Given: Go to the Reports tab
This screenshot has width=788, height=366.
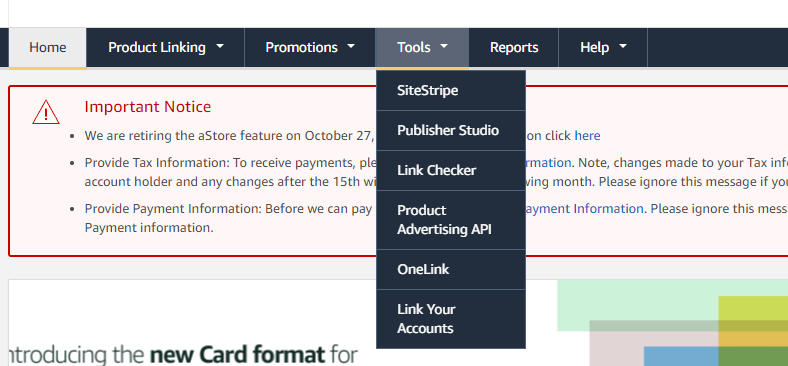Looking at the screenshot, I should click(514, 48).
